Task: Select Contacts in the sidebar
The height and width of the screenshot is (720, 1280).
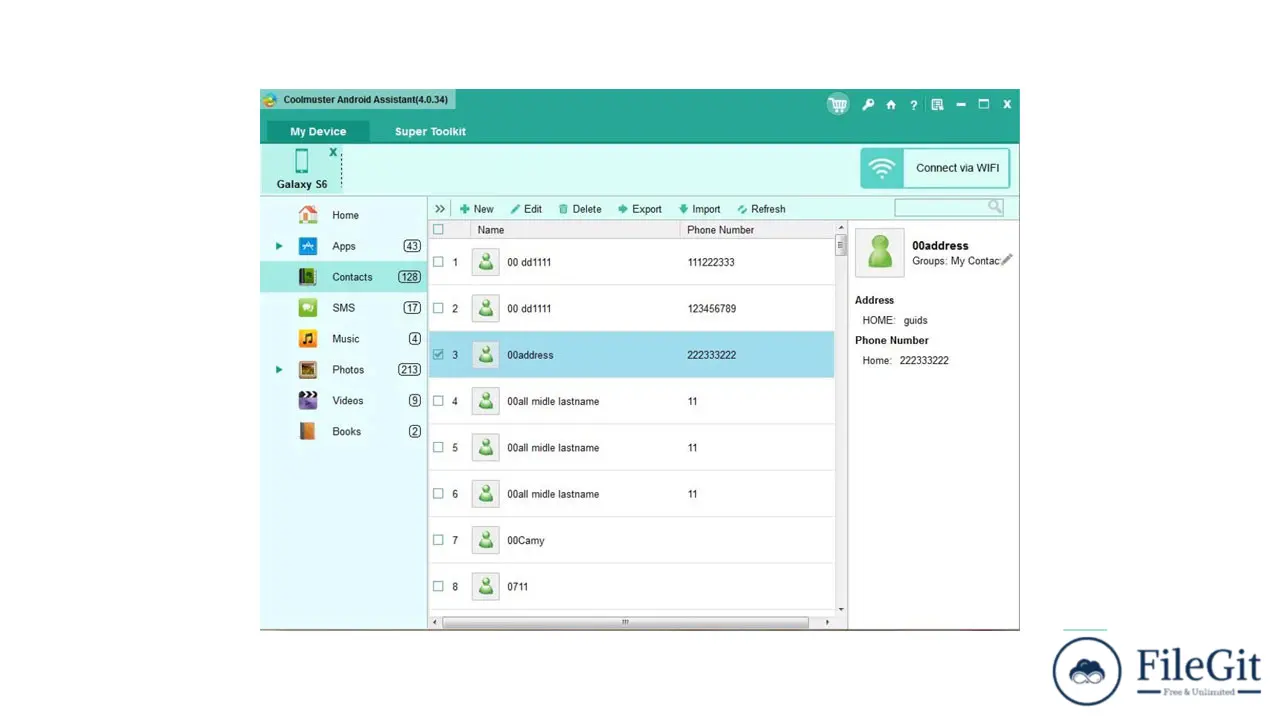Action: (x=343, y=277)
